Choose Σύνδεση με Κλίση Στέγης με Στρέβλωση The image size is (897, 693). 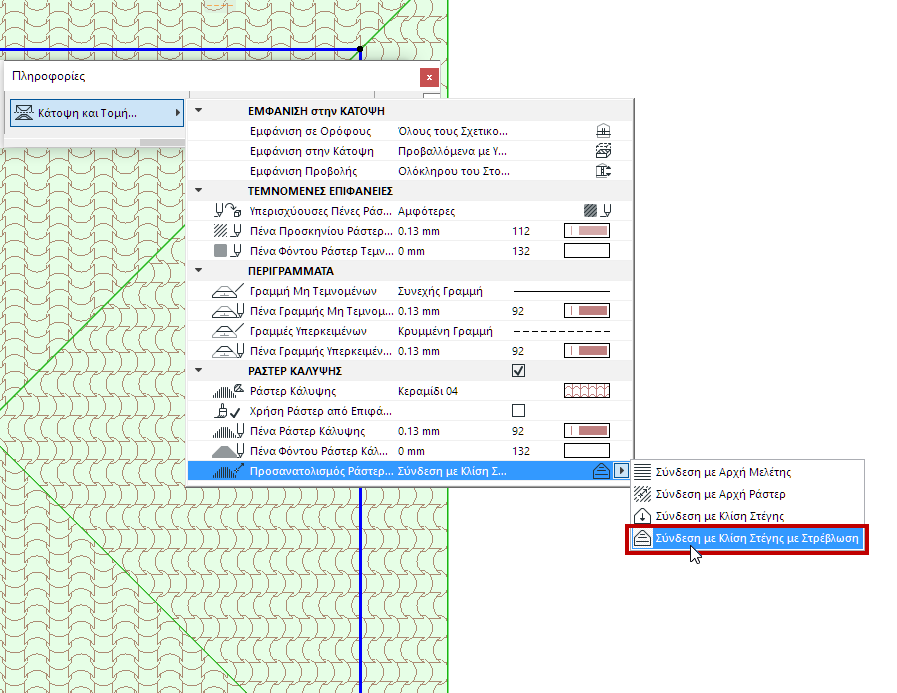[747, 538]
